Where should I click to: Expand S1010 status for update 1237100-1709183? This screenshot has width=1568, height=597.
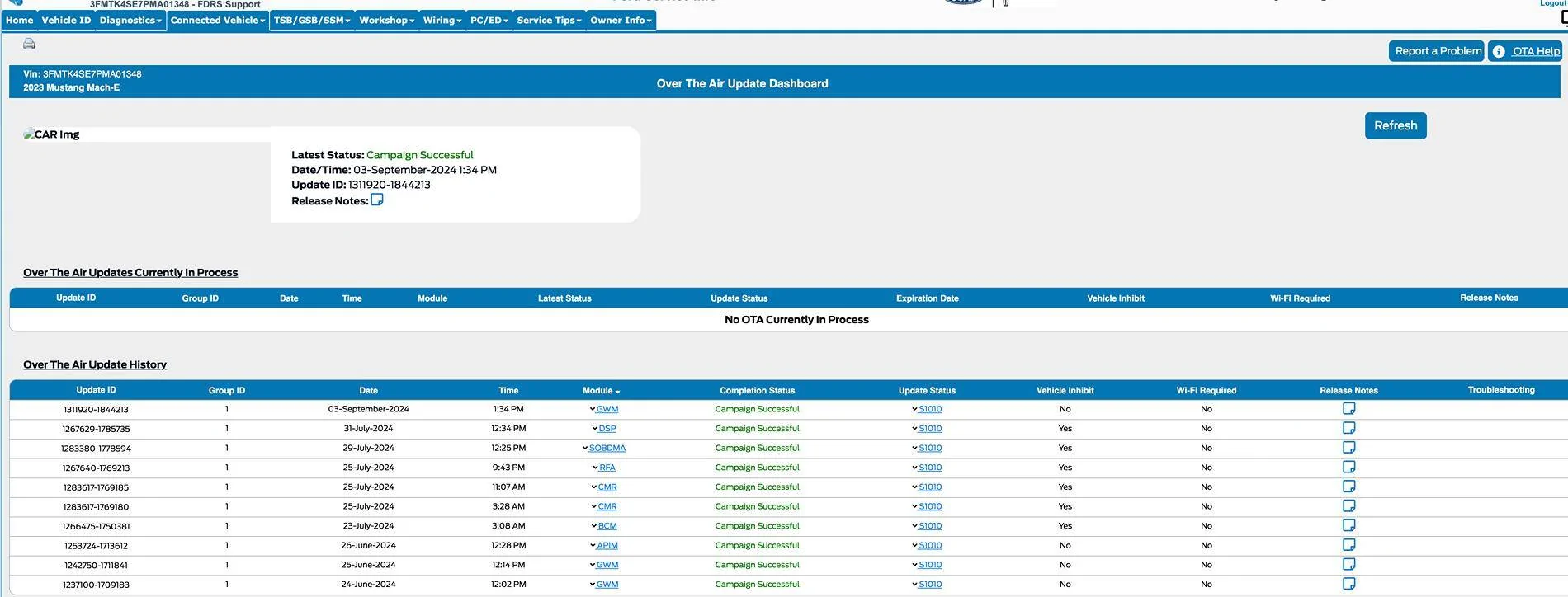(927, 585)
